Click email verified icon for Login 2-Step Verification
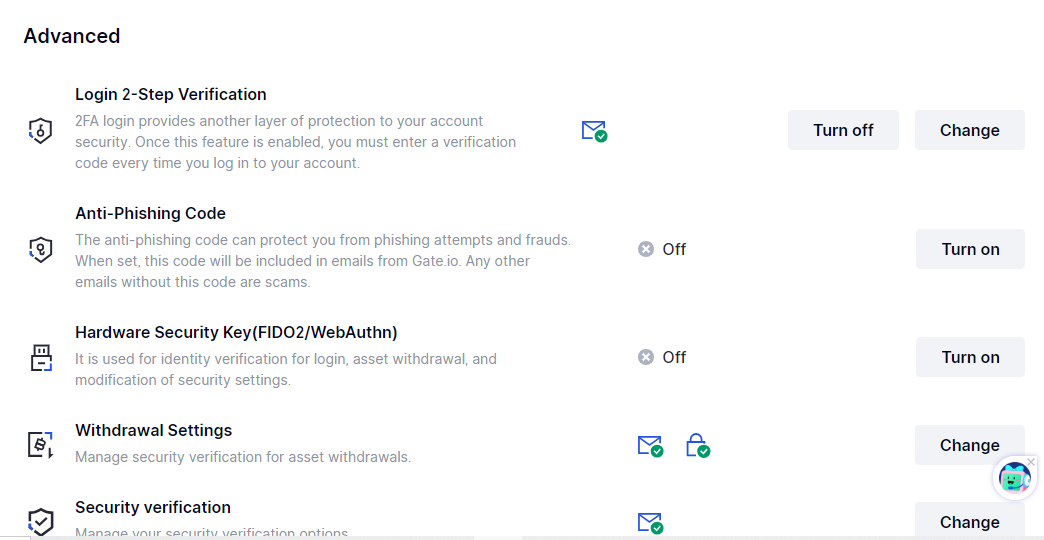This screenshot has height=540, width=1044. (594, 131)
